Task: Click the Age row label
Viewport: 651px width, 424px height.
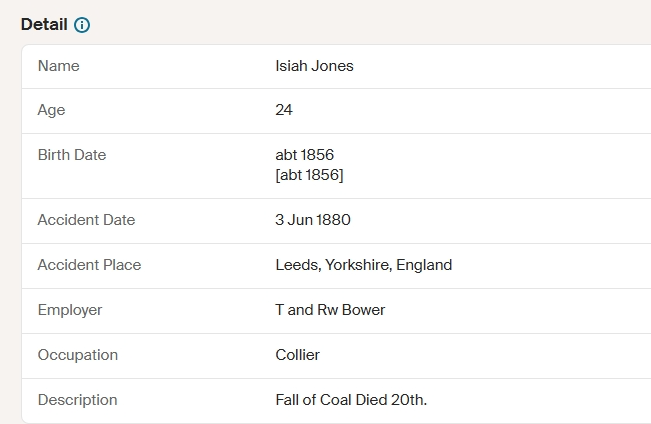Action: 51,110
